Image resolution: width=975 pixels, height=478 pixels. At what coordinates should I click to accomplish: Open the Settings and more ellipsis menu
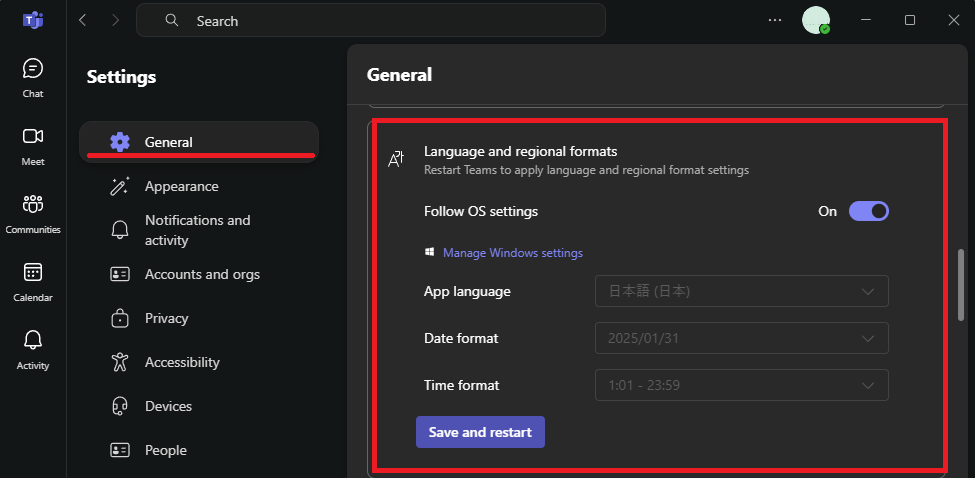pyautogui.click(x=775, y=20)
